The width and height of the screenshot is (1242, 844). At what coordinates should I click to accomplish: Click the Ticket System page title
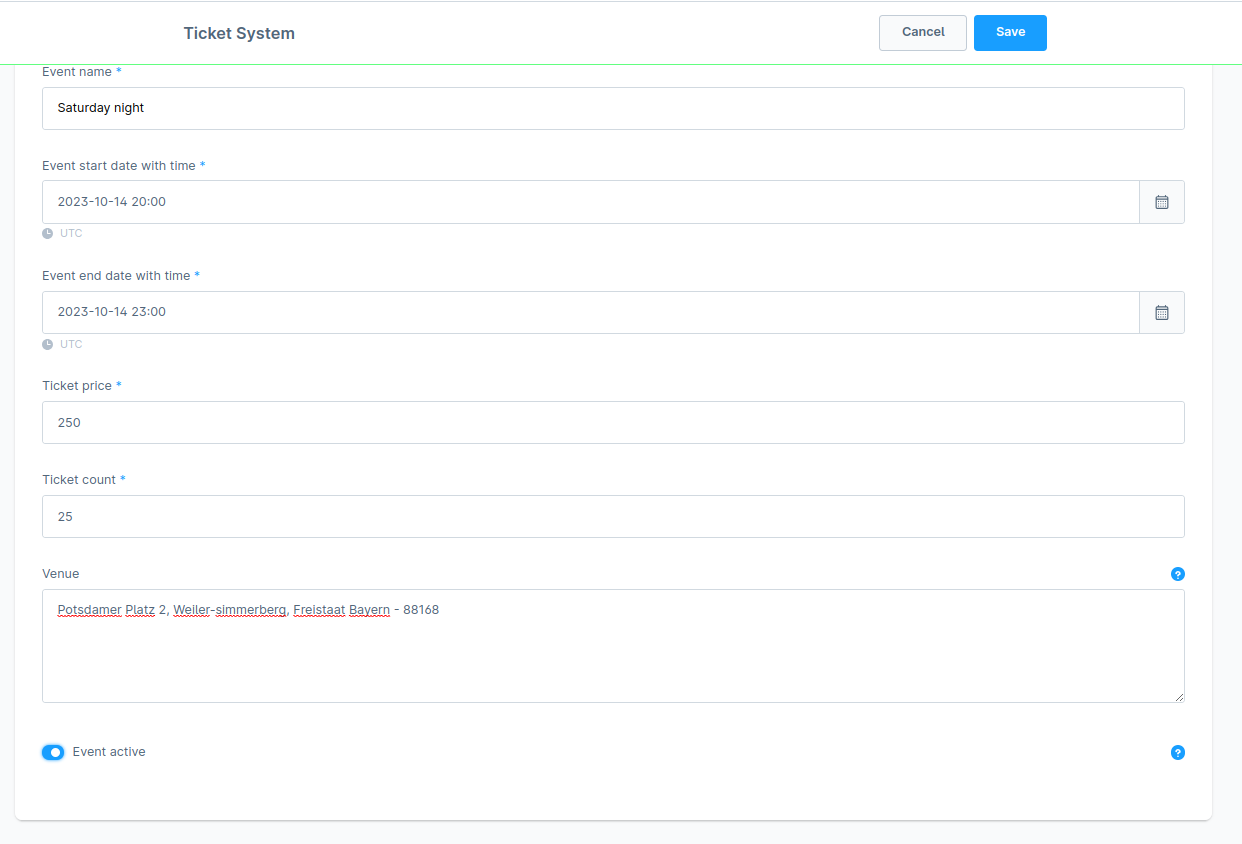coord(239,33)
